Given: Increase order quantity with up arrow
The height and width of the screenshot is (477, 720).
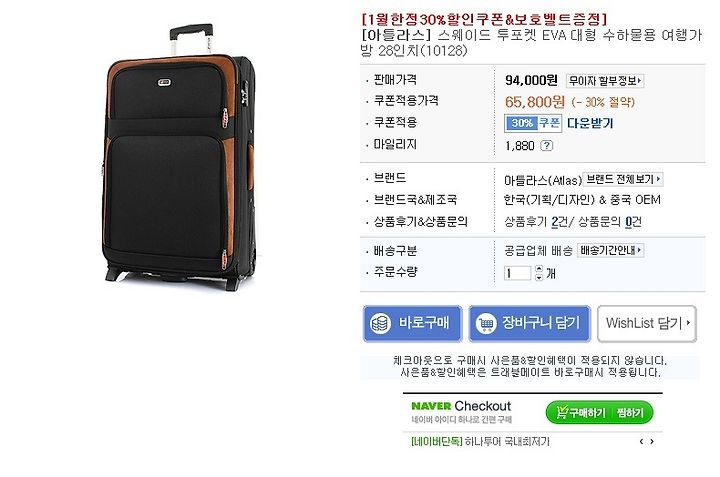Looking at the screenshot, I should click(539, 269).
